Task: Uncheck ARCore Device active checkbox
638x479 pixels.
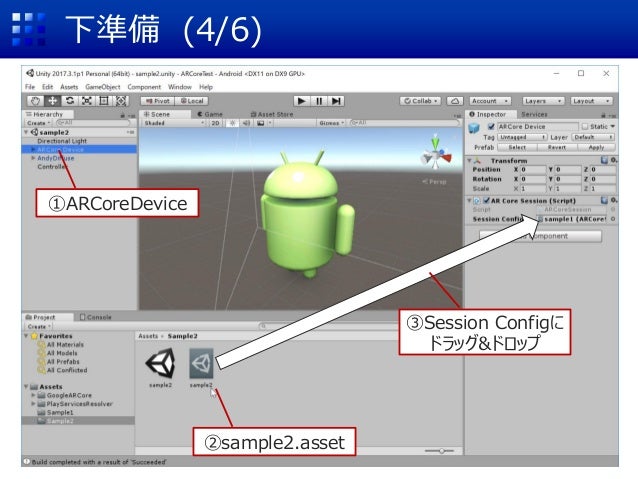Action: (491, 127)
